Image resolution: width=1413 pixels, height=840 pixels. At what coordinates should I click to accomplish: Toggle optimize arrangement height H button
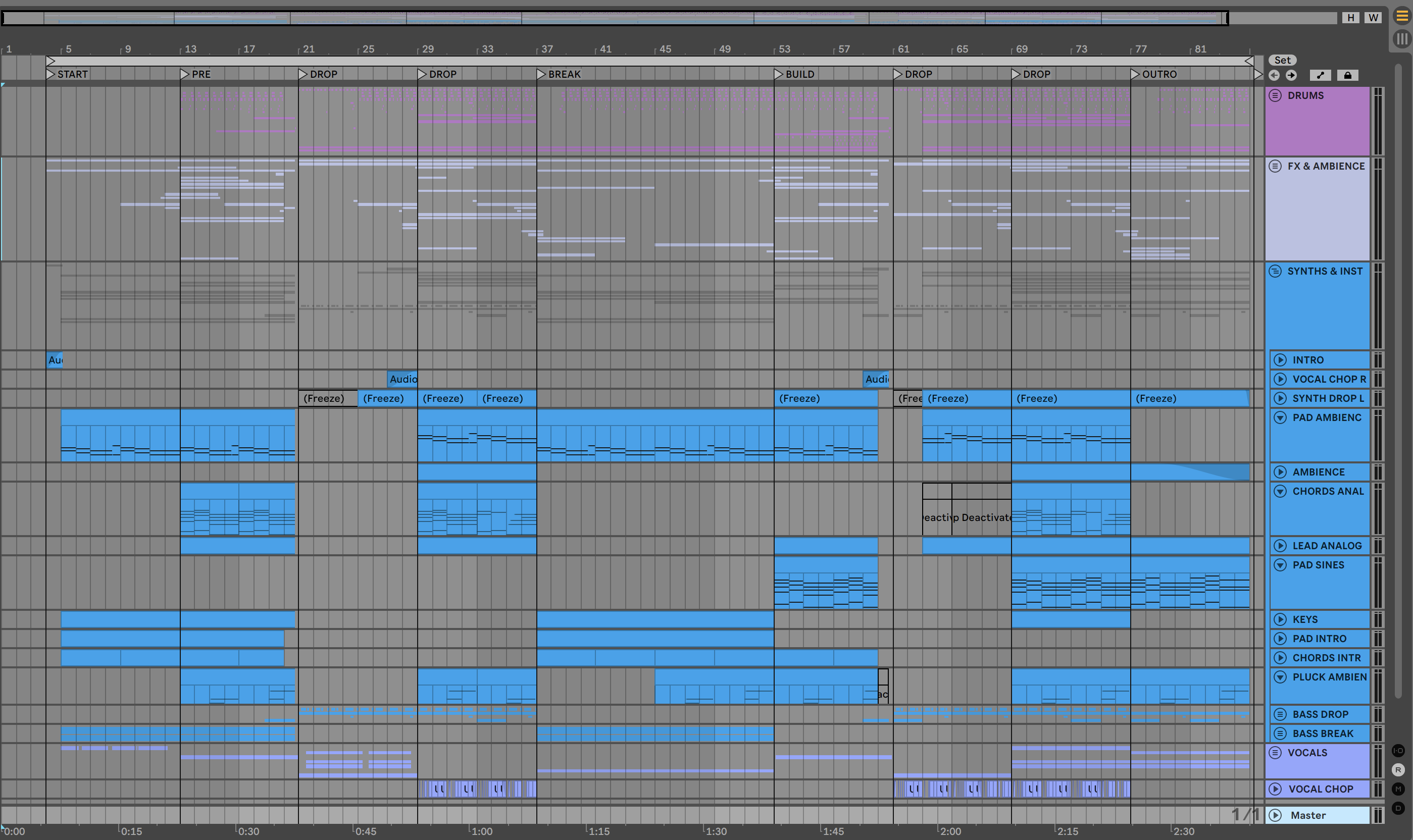click(1351, 18)
